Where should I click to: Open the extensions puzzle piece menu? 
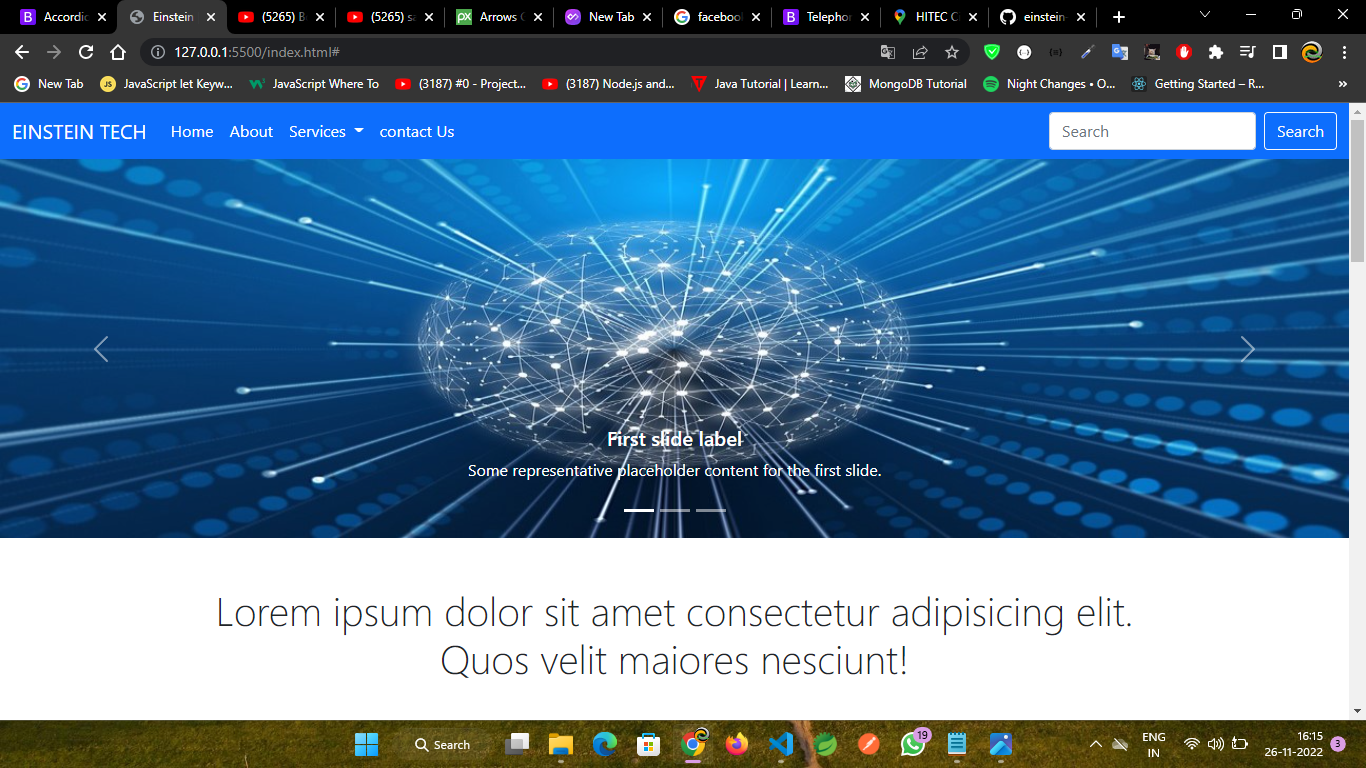click(x=1214, y=52)
